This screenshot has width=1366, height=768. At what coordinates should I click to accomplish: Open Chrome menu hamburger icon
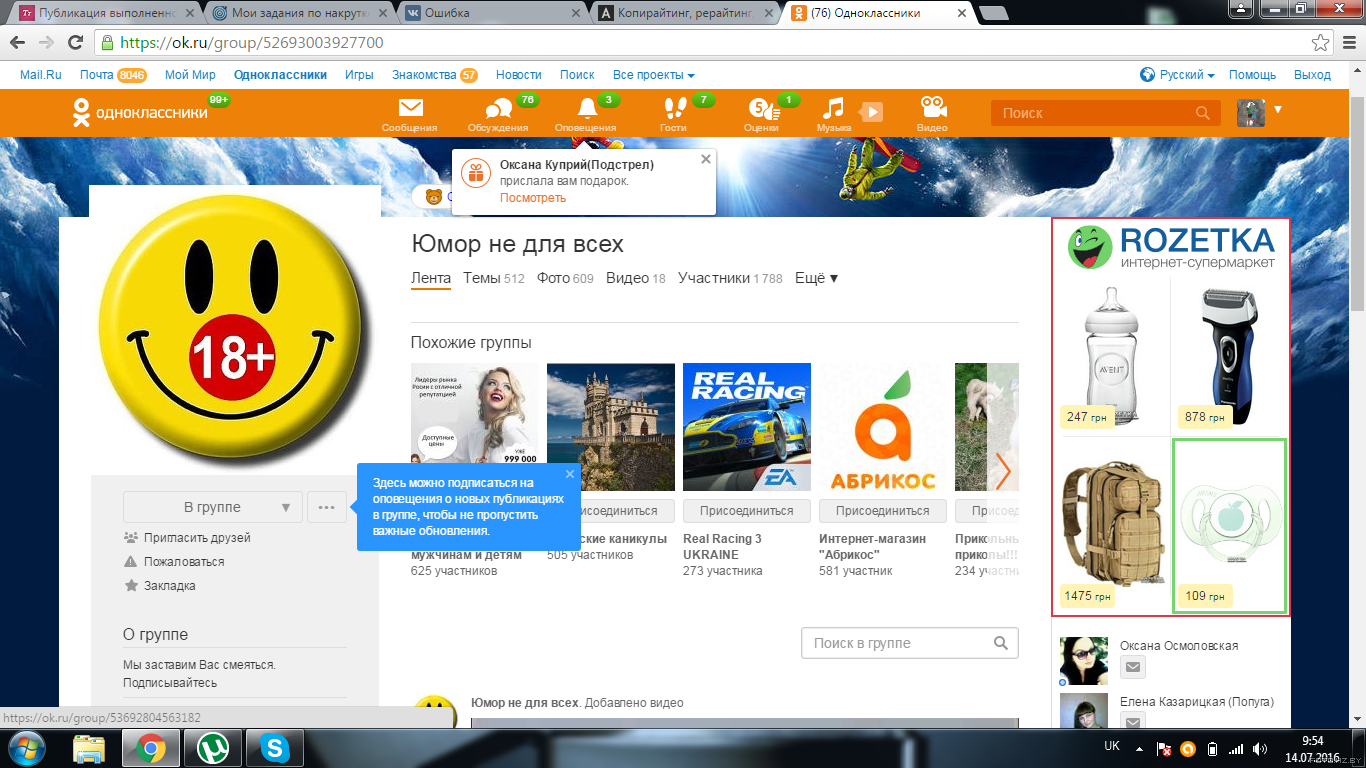(x=1347, y=43)
